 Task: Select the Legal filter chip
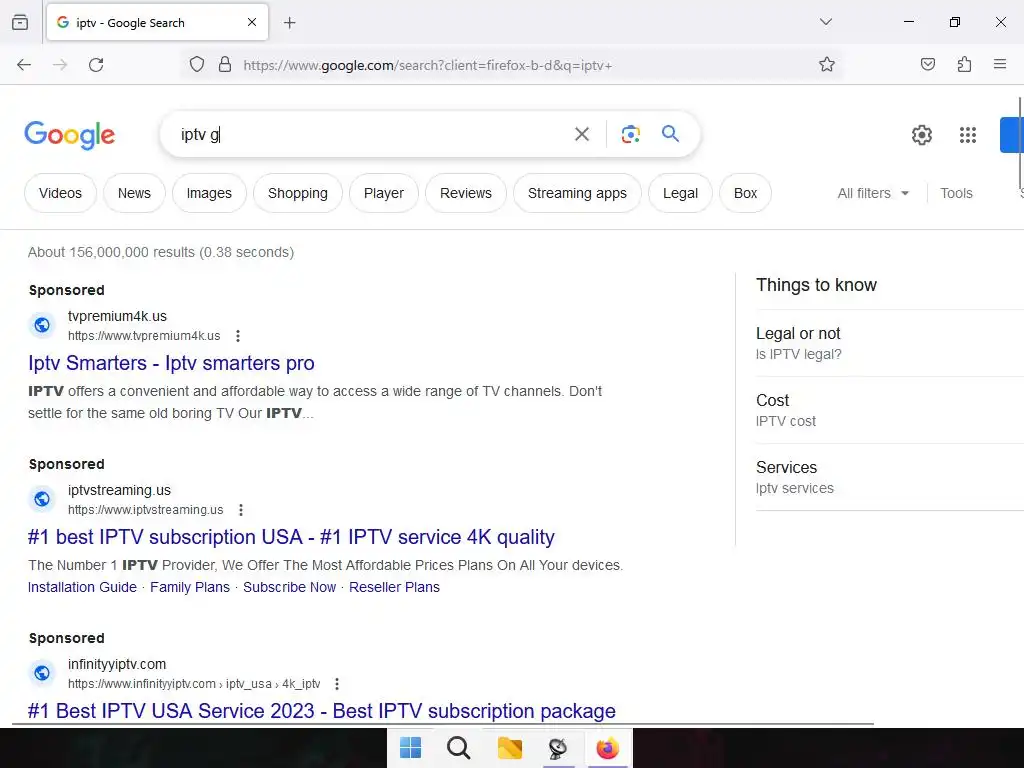point(680,193)
